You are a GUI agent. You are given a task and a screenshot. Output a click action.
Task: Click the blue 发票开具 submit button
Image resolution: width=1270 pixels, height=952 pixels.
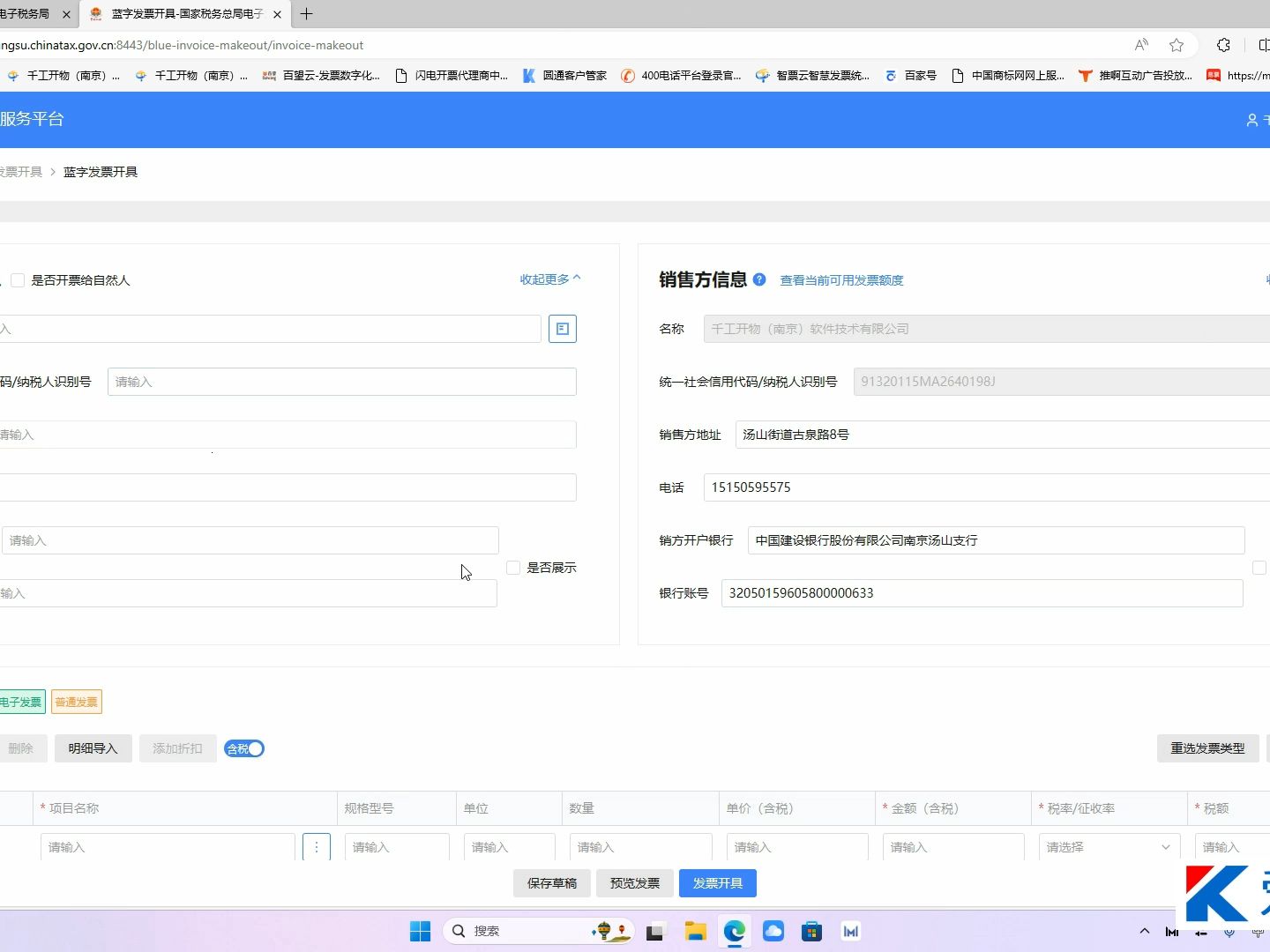[x=718, y=883]
